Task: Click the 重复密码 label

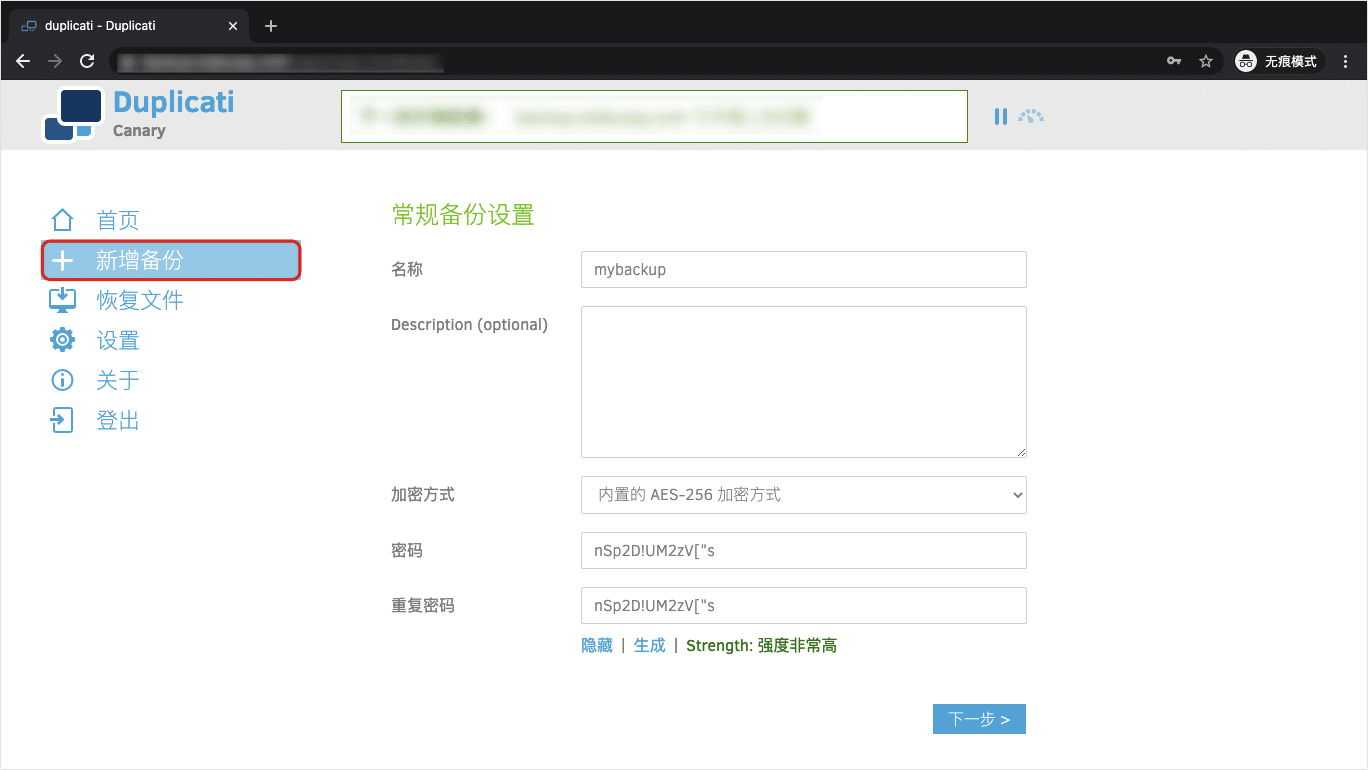Action: click(x=423, y=605)
